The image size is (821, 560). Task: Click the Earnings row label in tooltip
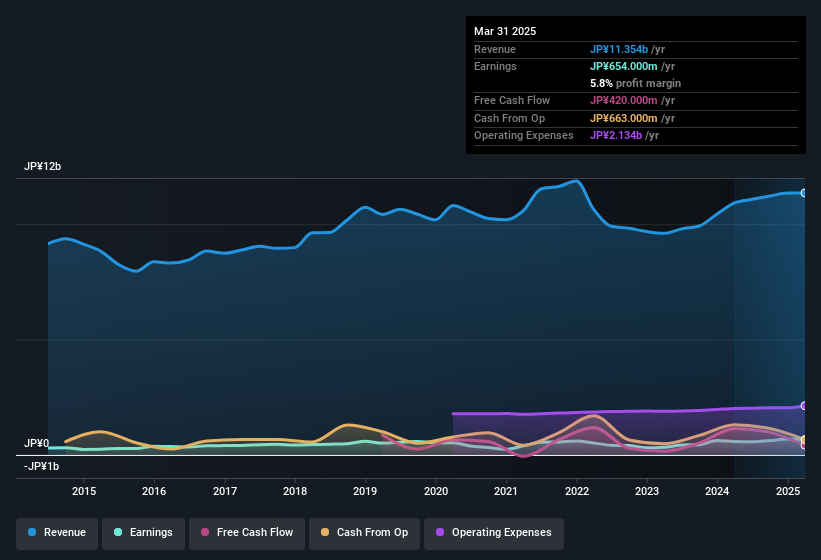click(x=495, y=66)
